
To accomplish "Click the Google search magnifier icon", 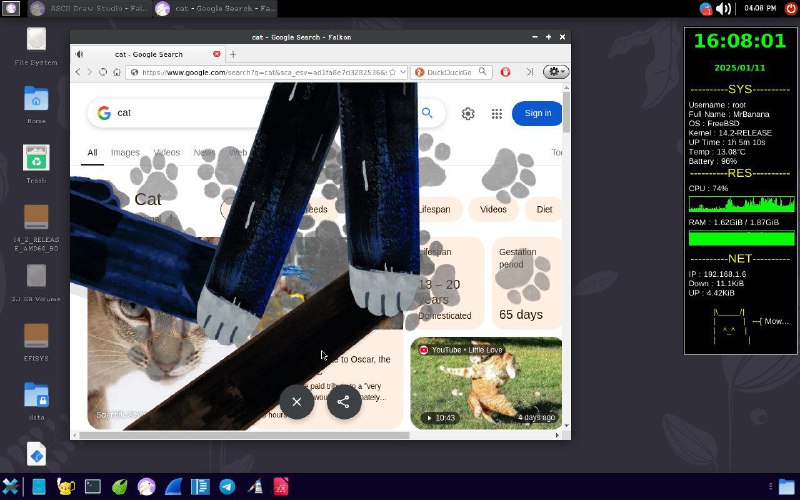I will tap(427, 113).
